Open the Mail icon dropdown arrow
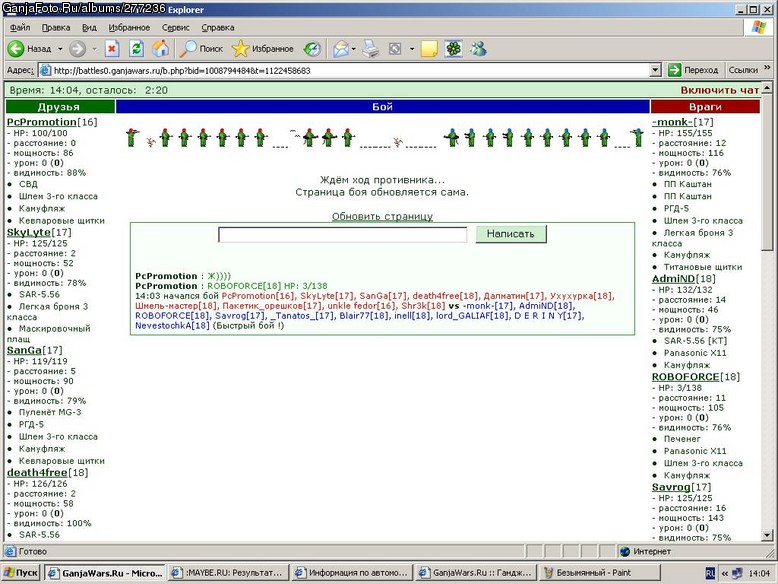This screenshot has width=778, height=584. click(x=353, y=49)
